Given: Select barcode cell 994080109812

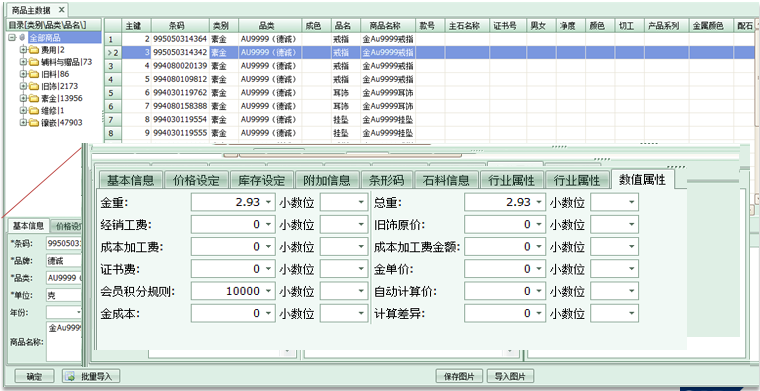Looking at the screenshot, I should point(180,79).
